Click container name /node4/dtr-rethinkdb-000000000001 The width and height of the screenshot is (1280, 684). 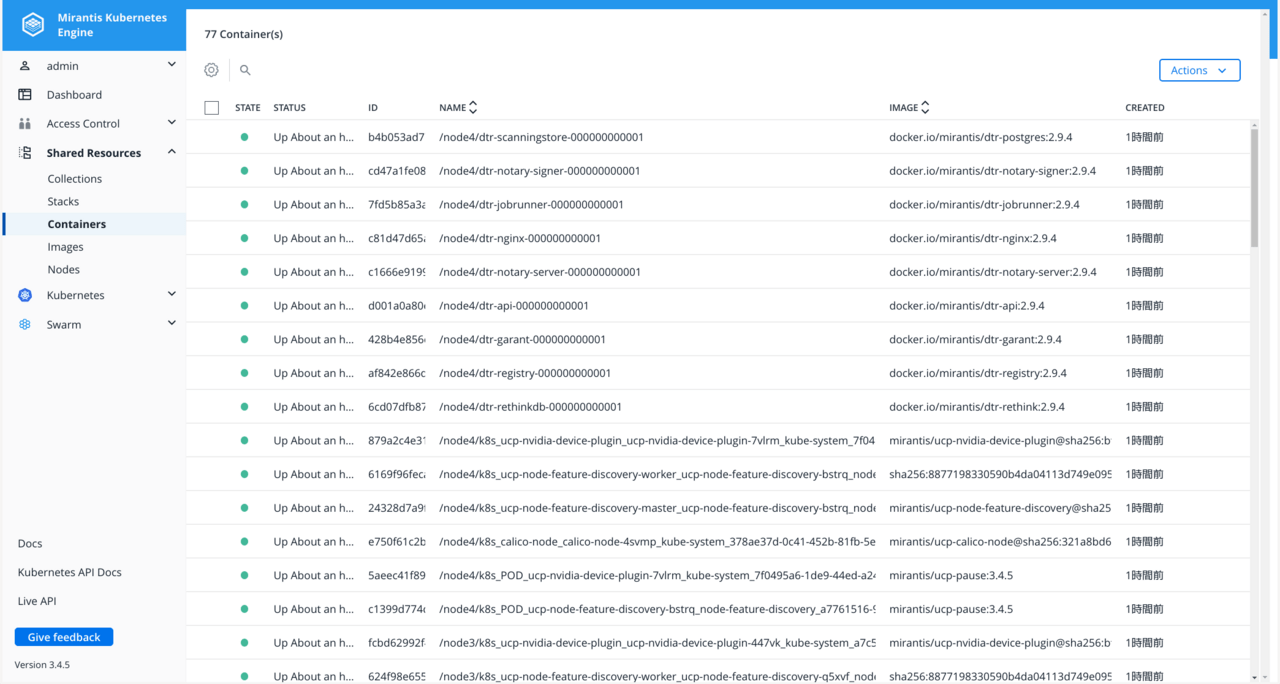tap(530, 407)
